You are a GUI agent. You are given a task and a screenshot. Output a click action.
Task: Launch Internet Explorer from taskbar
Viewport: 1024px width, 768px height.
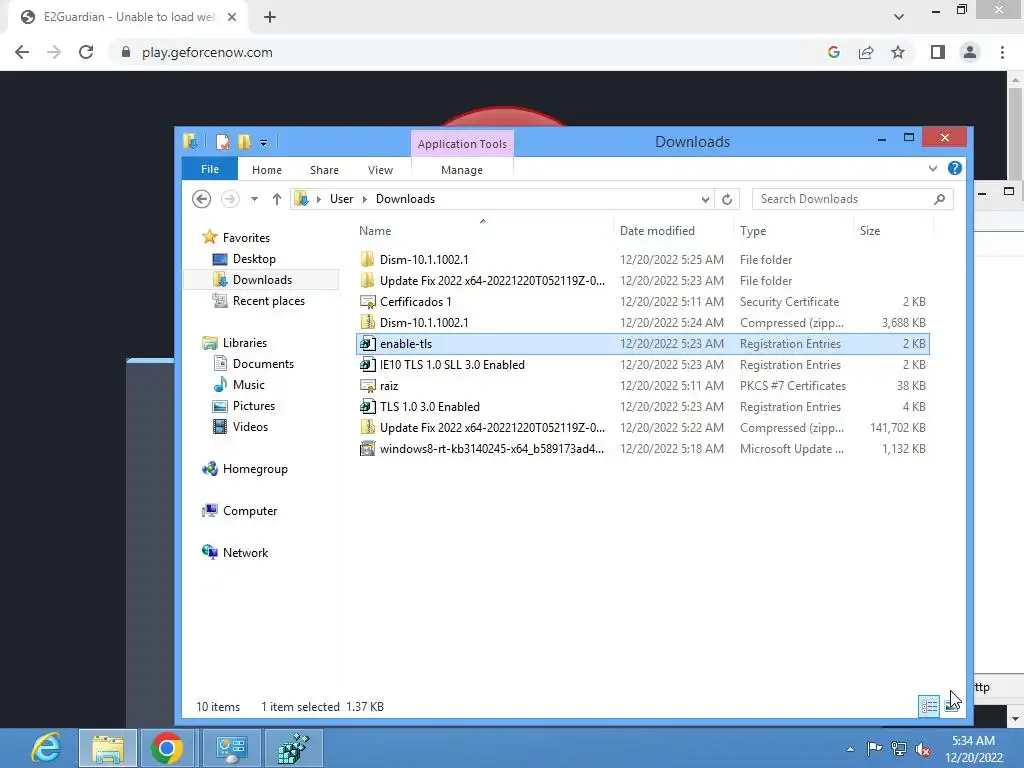46,748
